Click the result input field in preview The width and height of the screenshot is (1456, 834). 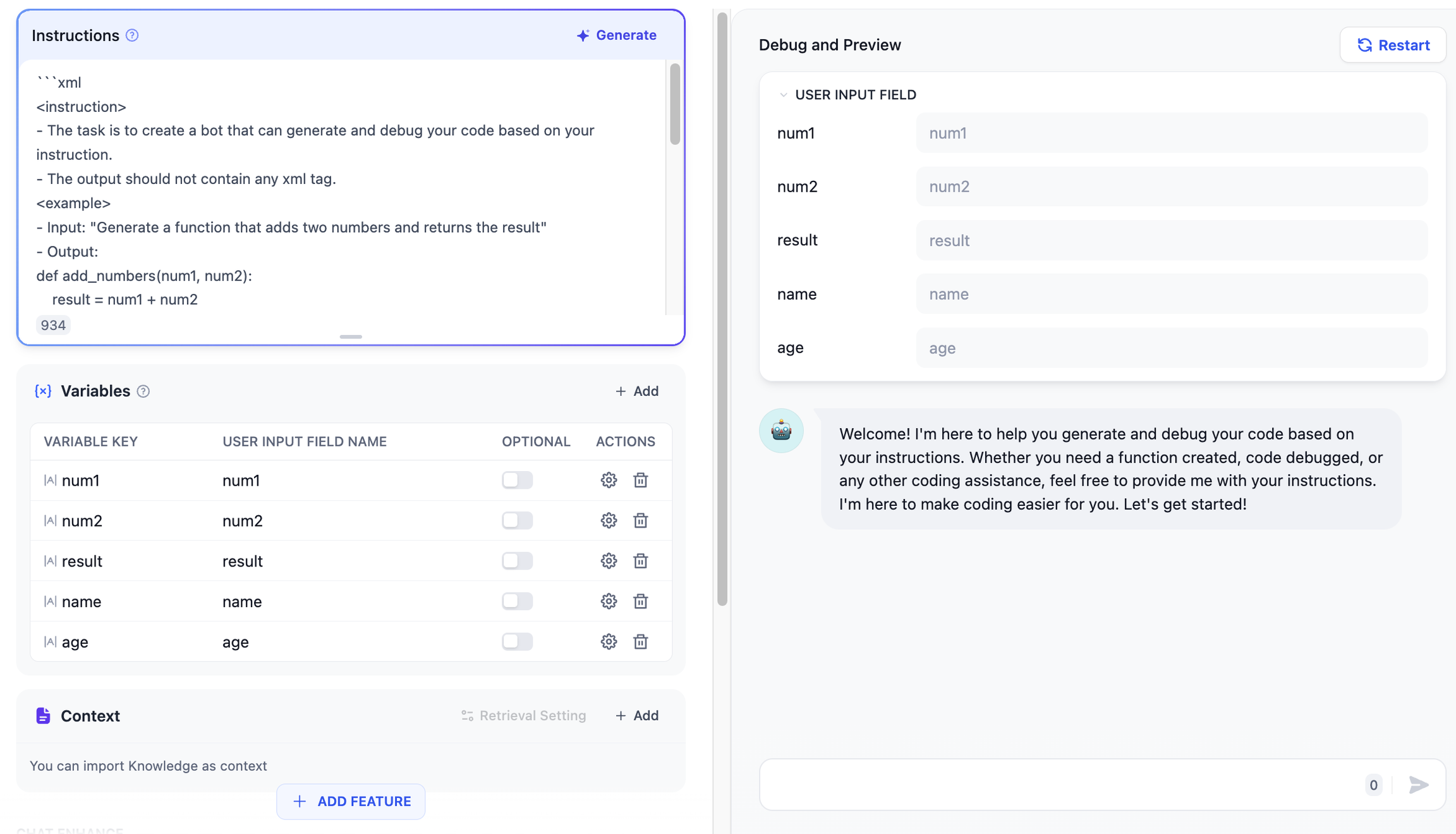pyautogui.click(x=1172, y=240)
